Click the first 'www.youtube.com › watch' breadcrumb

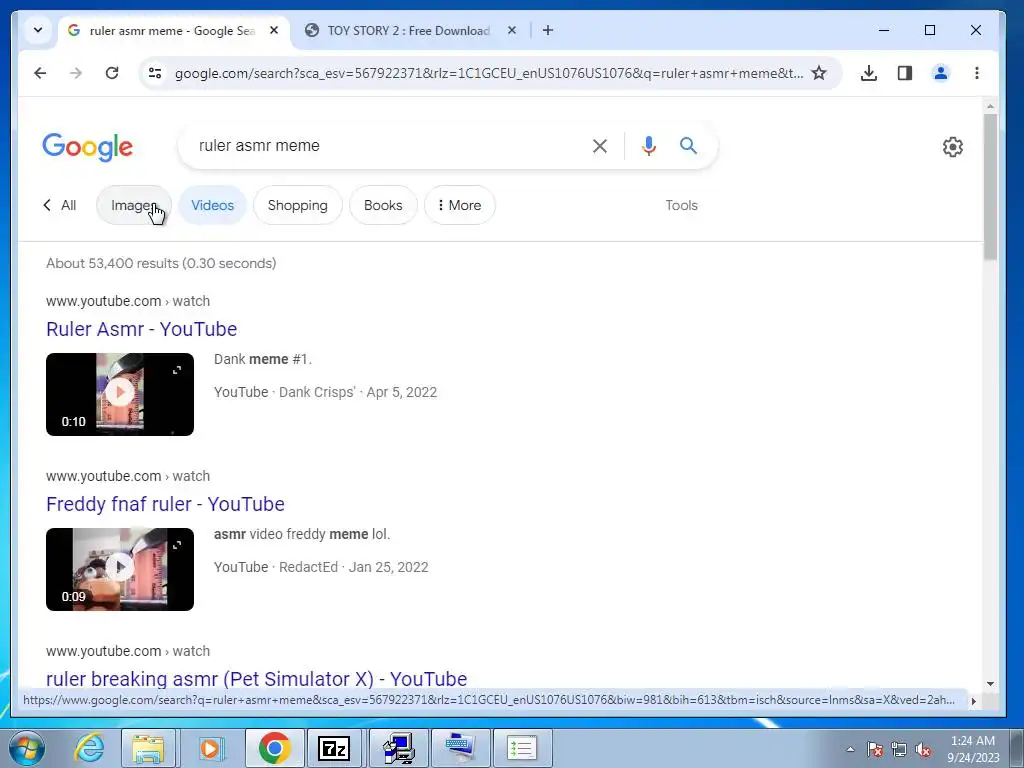click(x=128, y=301)
